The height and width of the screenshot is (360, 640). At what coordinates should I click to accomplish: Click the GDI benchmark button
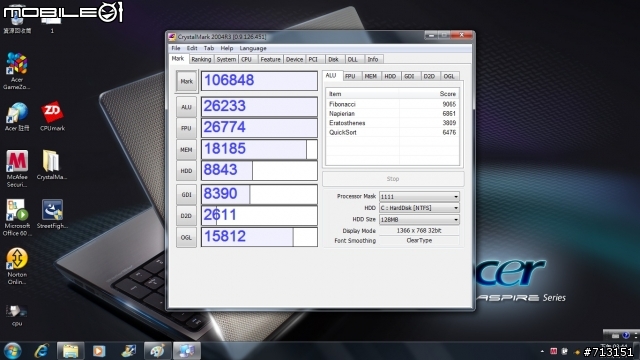[x=186, y=195]
